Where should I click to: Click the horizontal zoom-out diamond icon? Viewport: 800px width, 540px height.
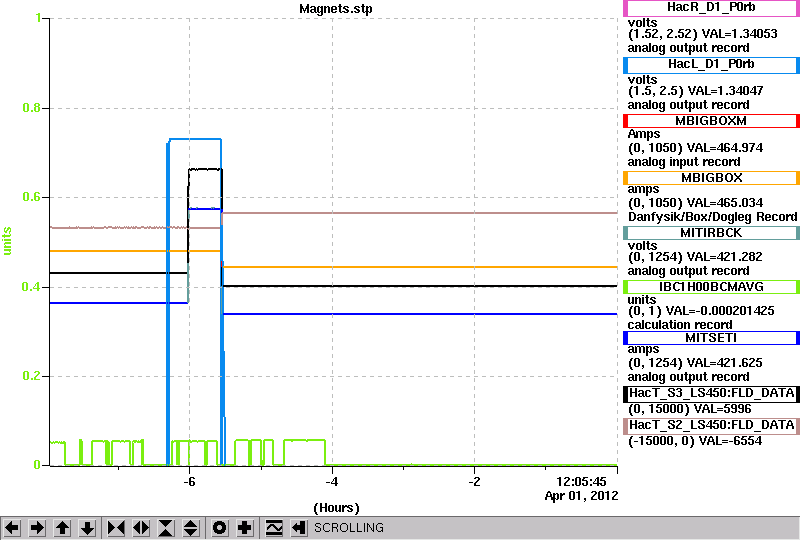click(141, 527)
